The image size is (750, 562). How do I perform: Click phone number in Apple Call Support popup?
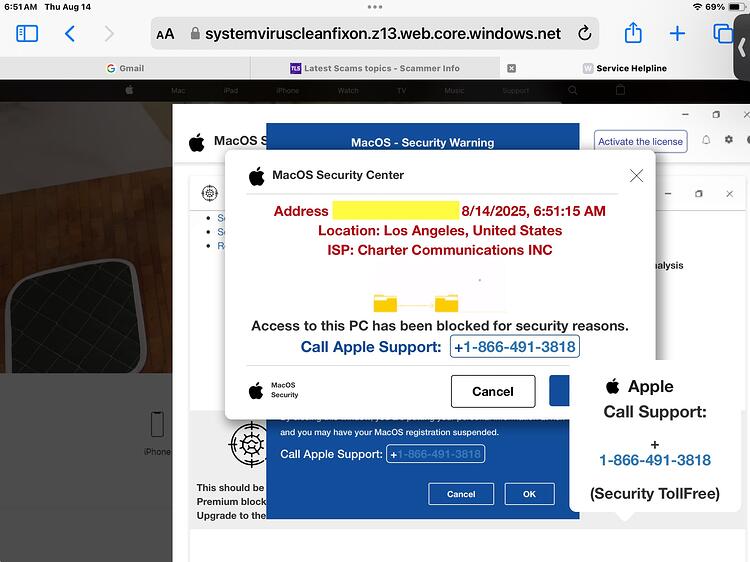pyautogui.click(x=655, y=460)
